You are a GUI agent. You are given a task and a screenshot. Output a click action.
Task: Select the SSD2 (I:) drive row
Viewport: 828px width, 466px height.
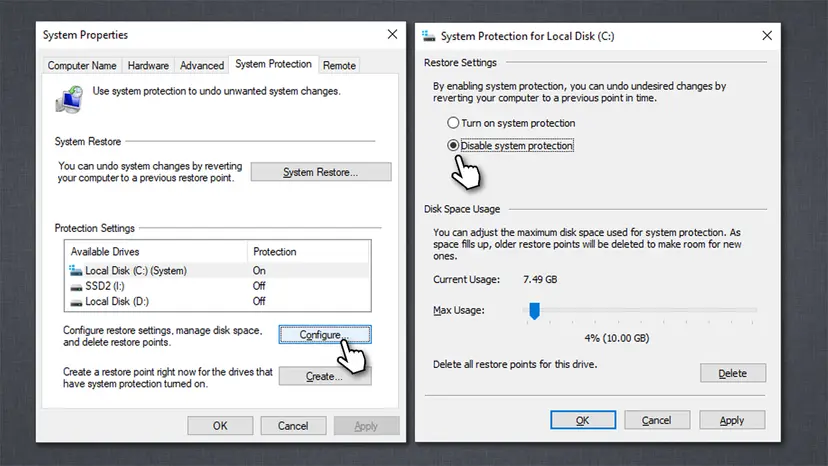coord(217,286)
